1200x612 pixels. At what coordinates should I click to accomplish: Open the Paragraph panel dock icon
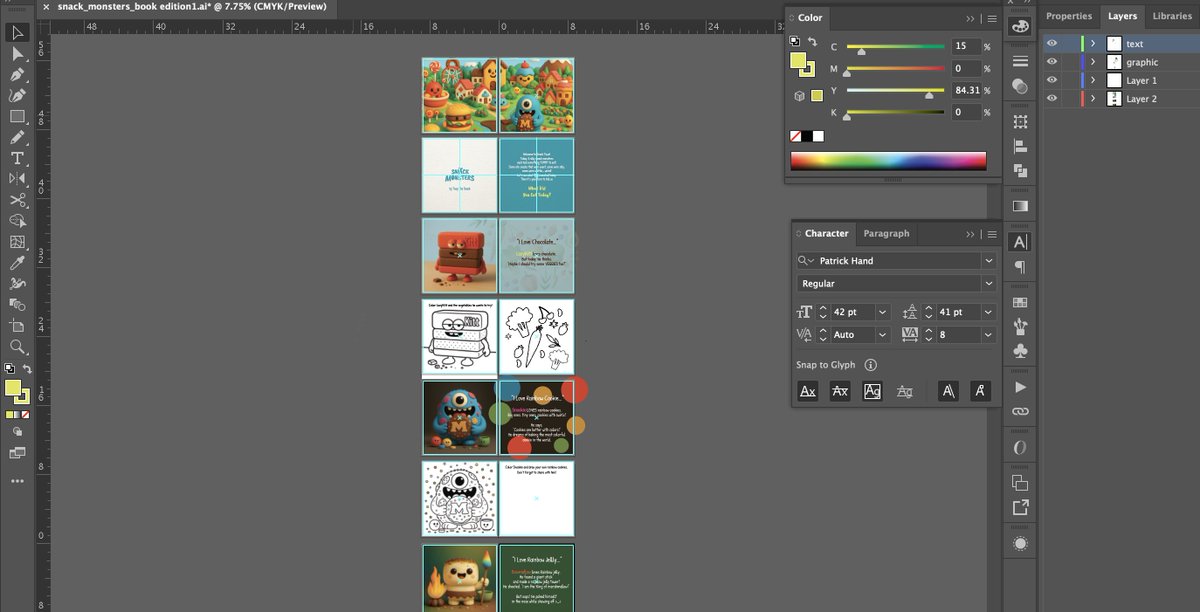coord(1020,267)
